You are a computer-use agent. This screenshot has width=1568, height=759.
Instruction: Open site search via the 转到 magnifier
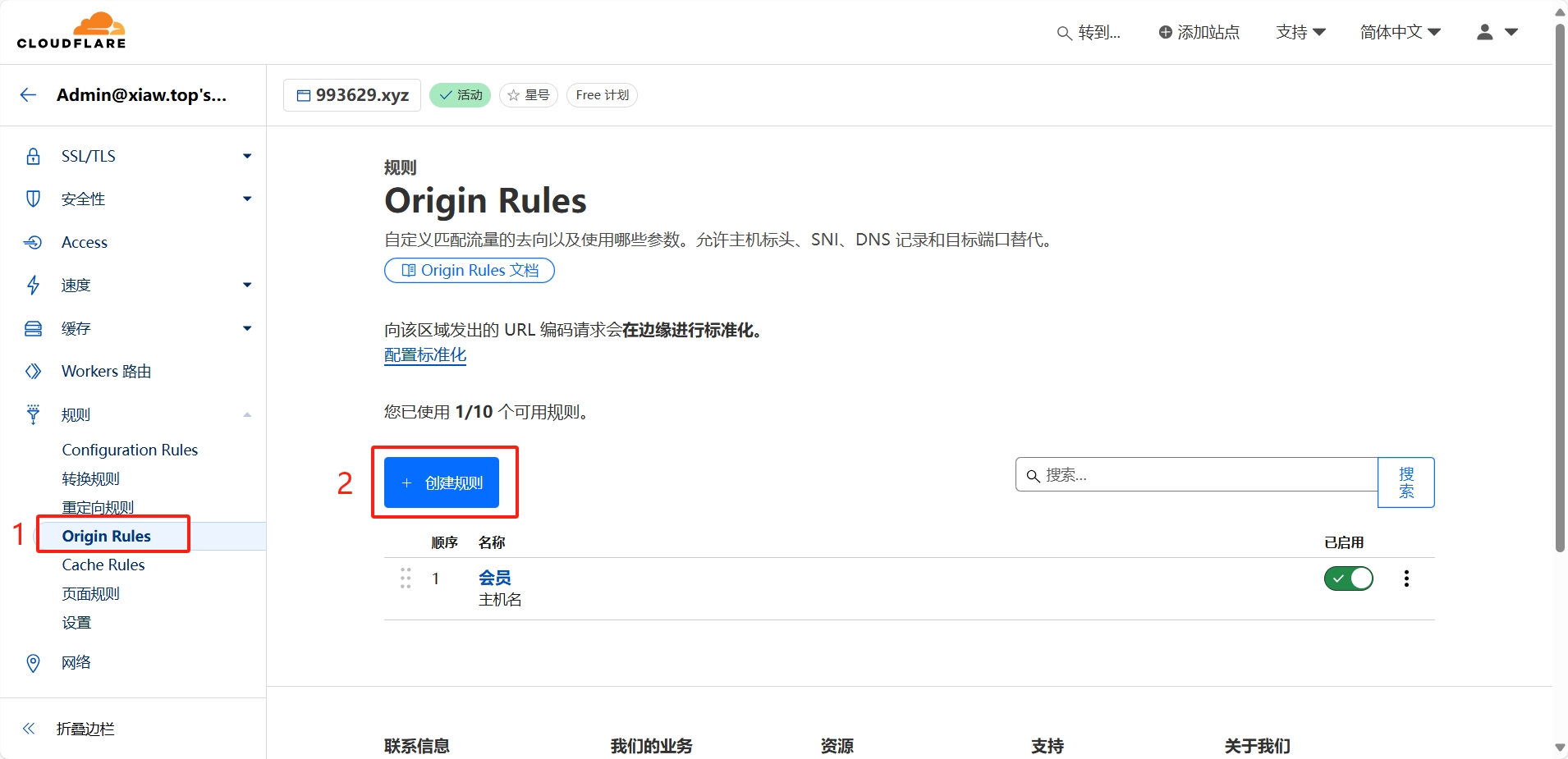(x=1064, y=33)
